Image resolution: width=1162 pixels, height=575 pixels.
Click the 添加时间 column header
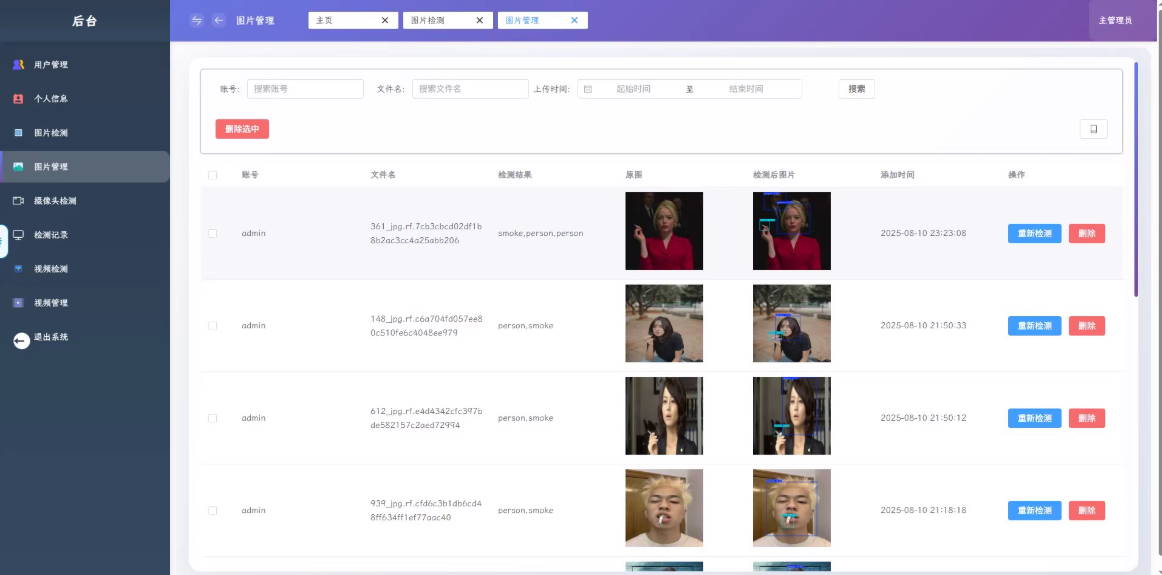tap(897, 176)
